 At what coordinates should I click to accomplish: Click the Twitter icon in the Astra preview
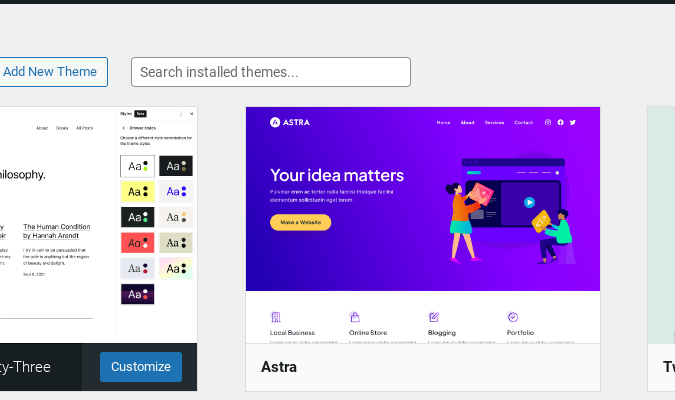pos(573,122)
